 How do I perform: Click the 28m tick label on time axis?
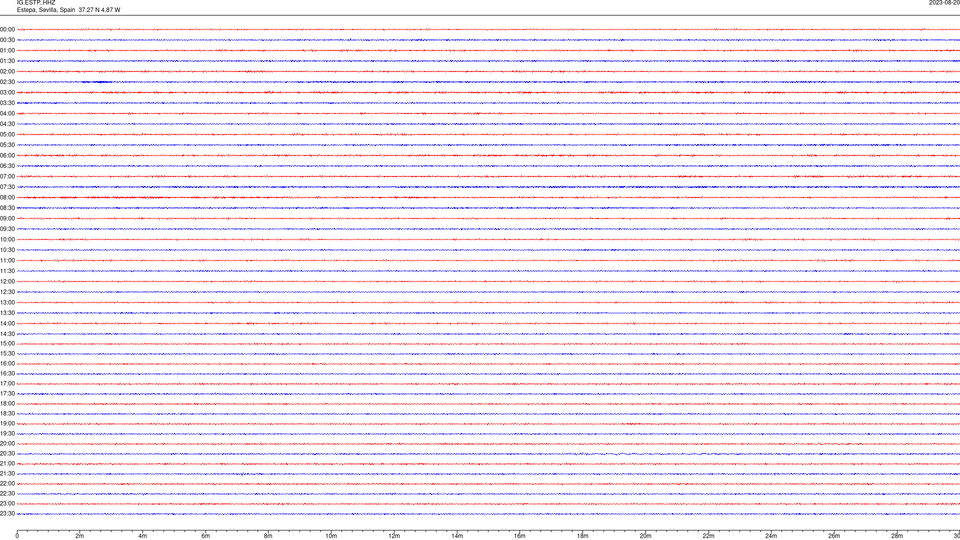click(897, 536)
